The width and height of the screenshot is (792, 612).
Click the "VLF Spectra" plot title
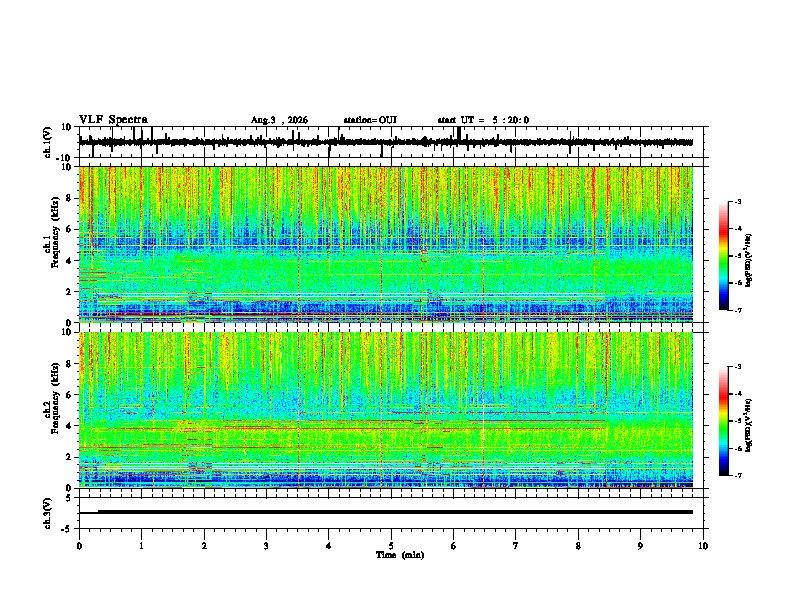[x=113, y=120]
